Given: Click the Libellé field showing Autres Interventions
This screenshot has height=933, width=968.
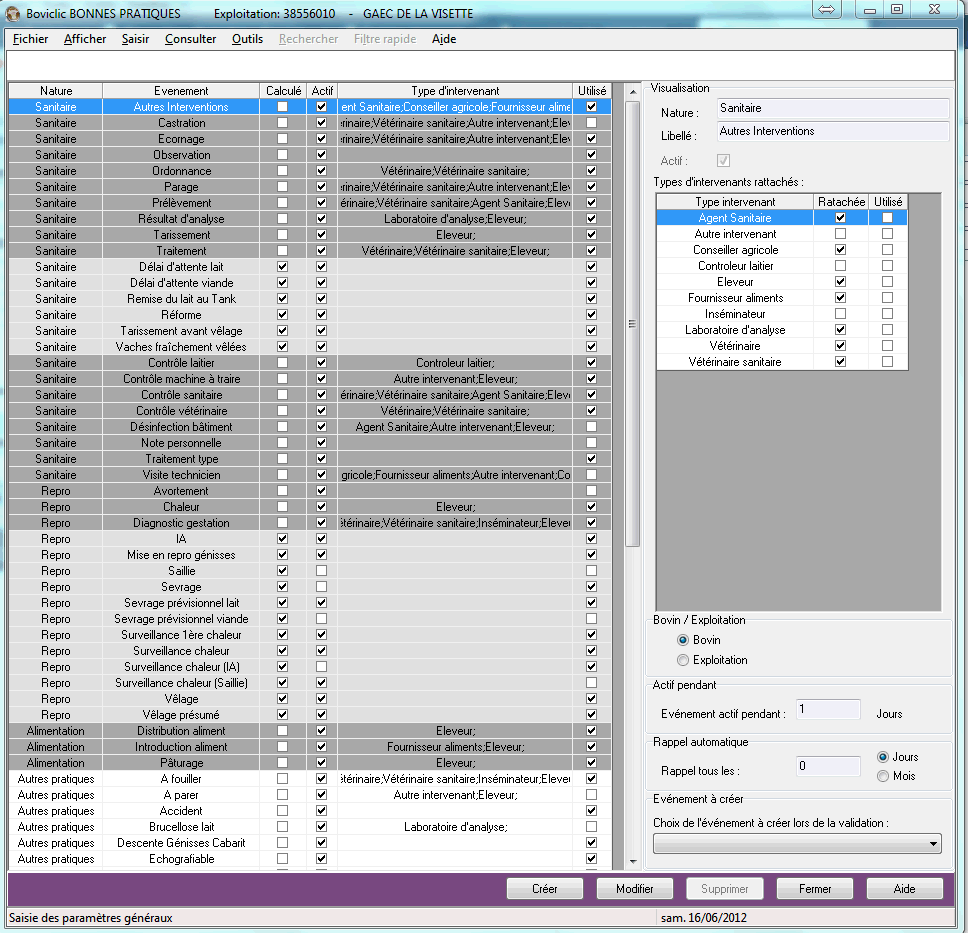Looking at the screenshot, I should 833,131.
